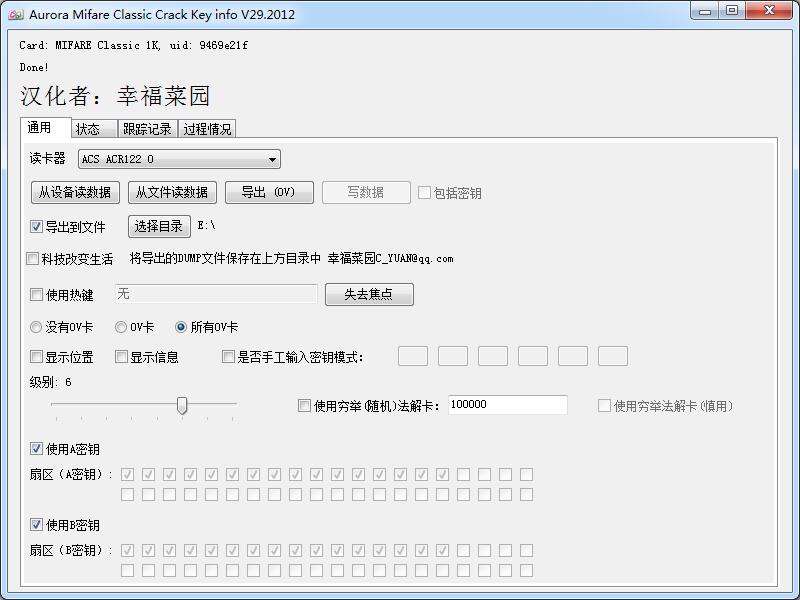
Task: Click the app icon in the title bar
Action: tap(16, 14)
